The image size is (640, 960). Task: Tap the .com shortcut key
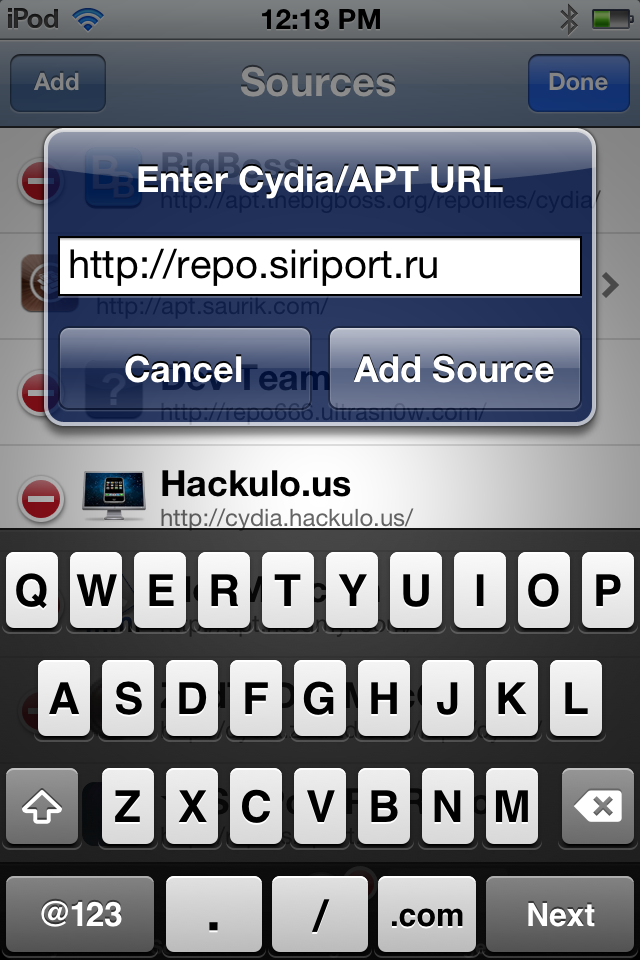(x=427, y=914)
